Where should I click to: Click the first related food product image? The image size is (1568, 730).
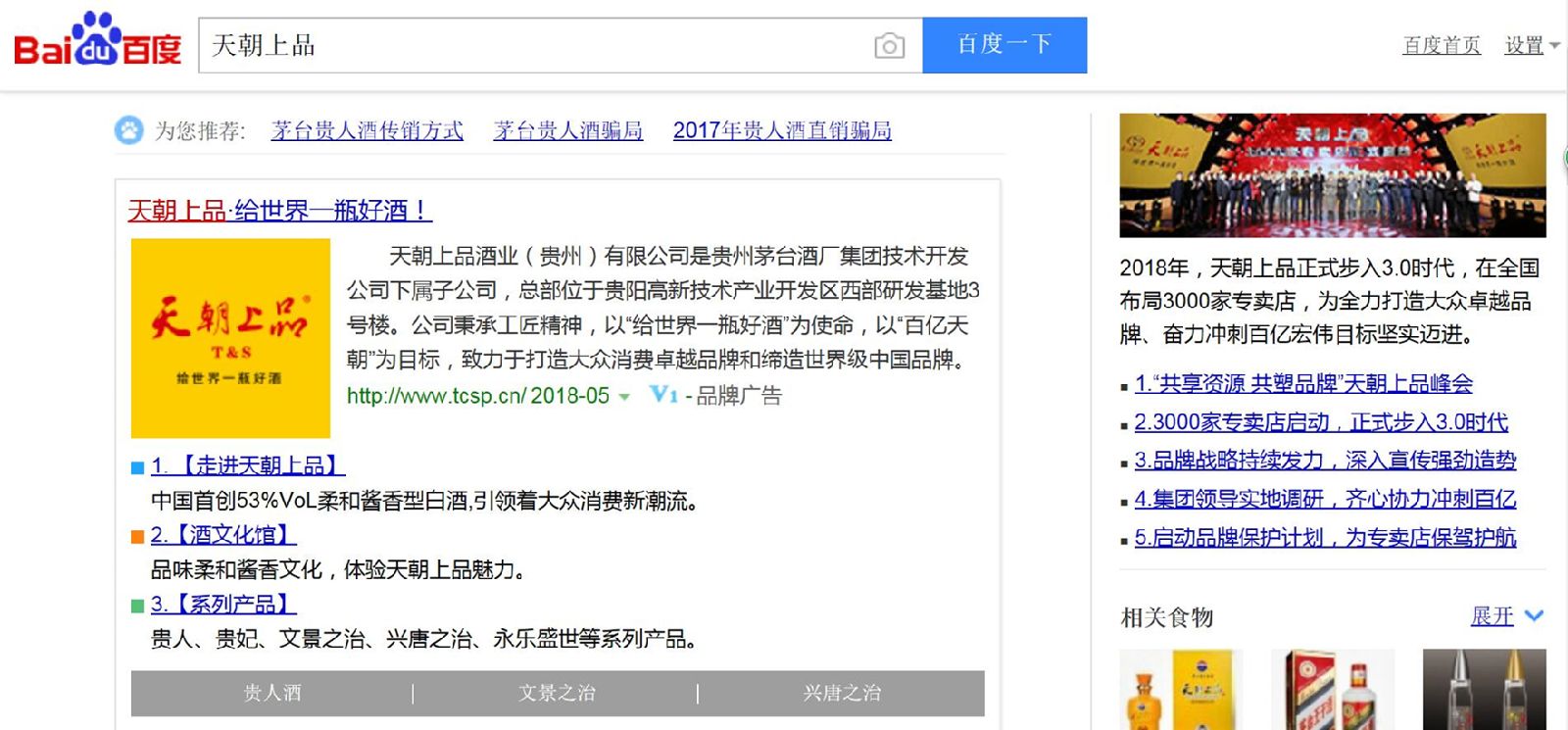(1181, 690)
